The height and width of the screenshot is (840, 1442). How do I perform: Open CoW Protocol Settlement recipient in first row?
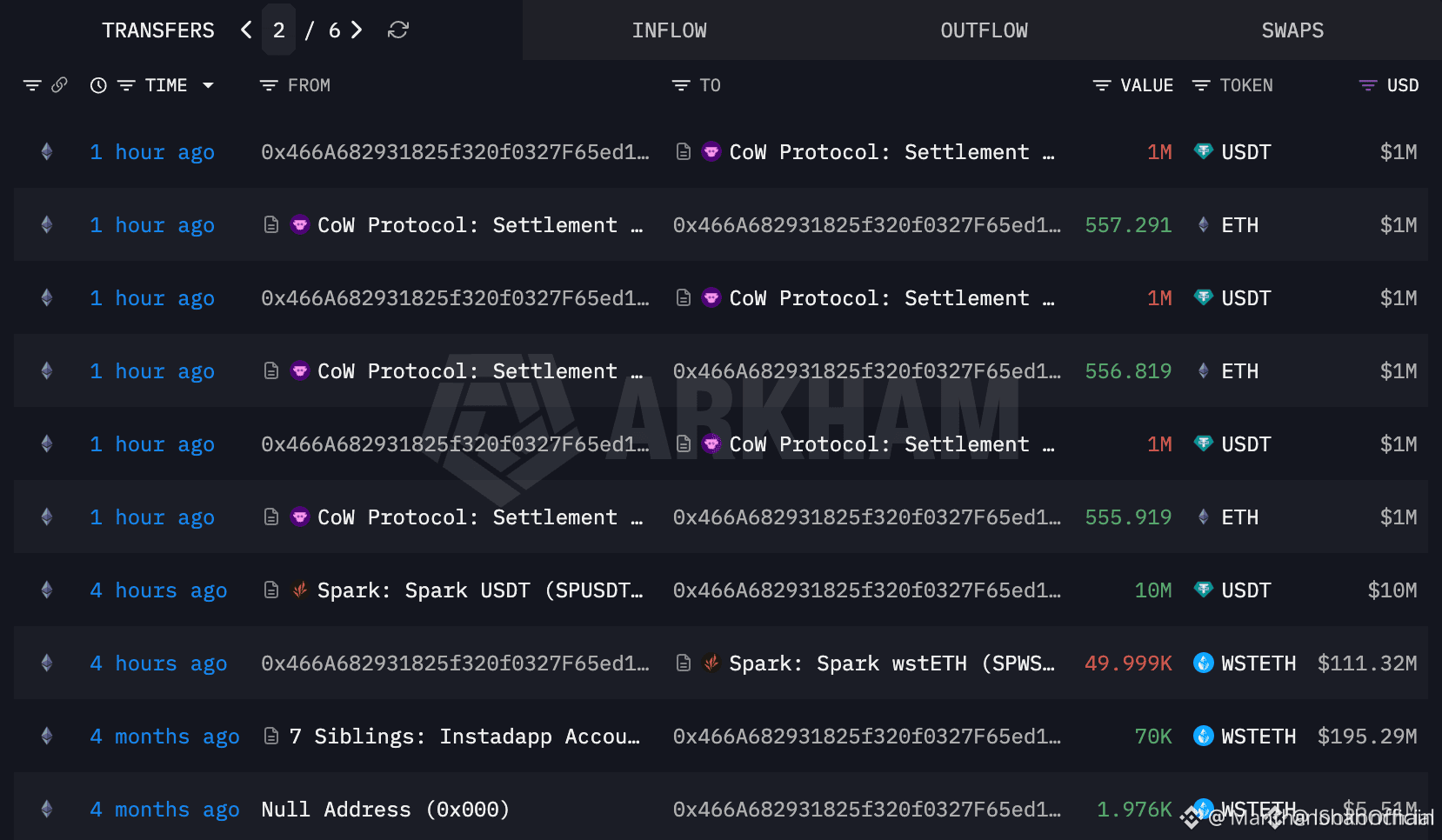click(892, 152)
